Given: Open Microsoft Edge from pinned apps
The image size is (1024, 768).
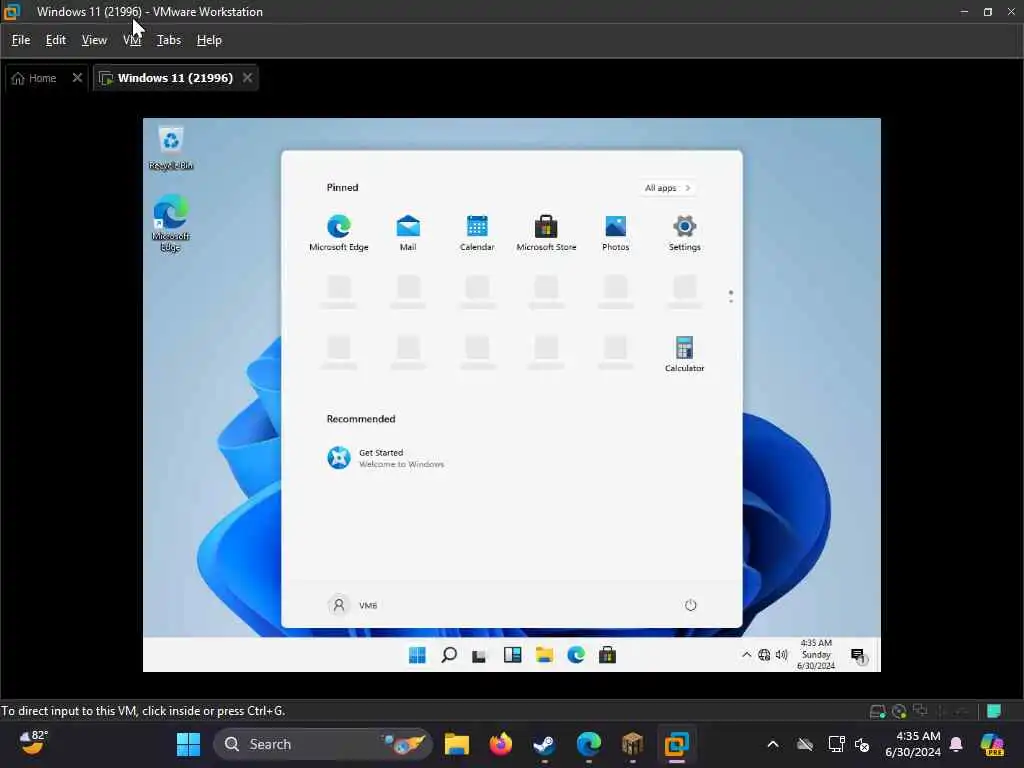Looking at the screenshot, I should point(338,232).
